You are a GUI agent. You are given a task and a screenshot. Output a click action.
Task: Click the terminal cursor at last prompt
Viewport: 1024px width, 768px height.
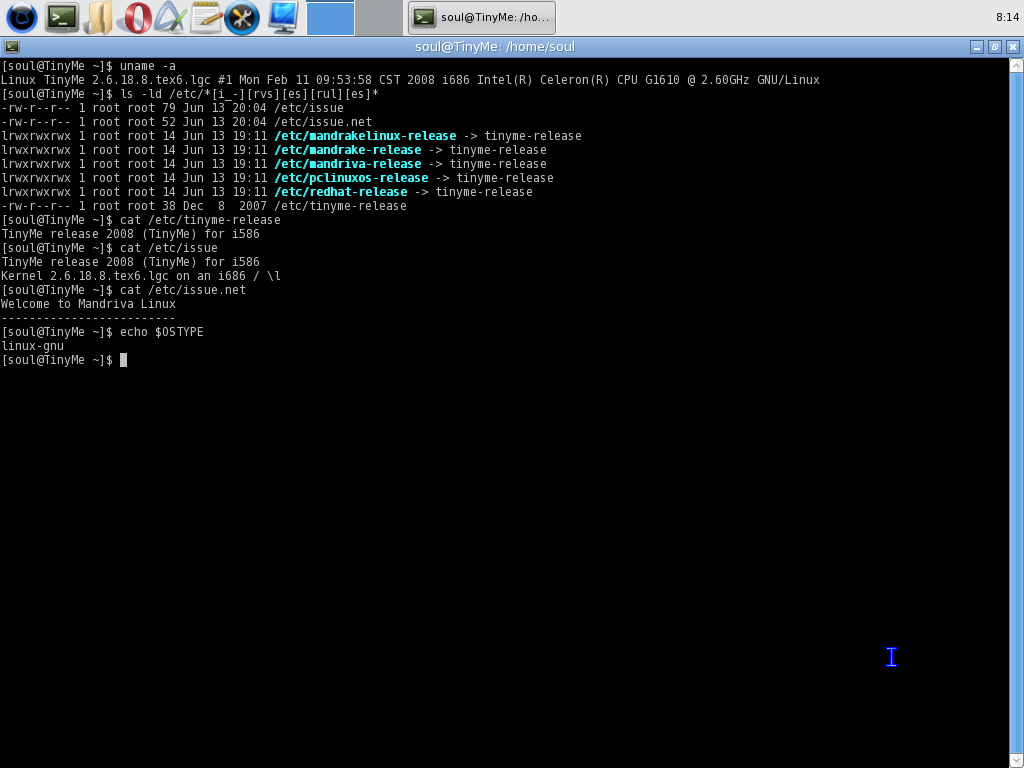123,360
